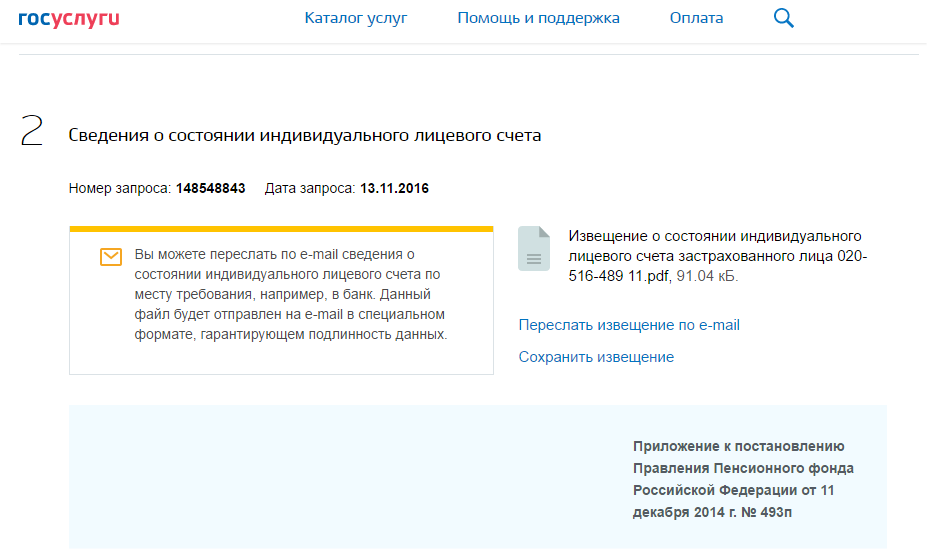Open the search magnifier icon
This screenshot has width=927, height=549.
point(784,18)
